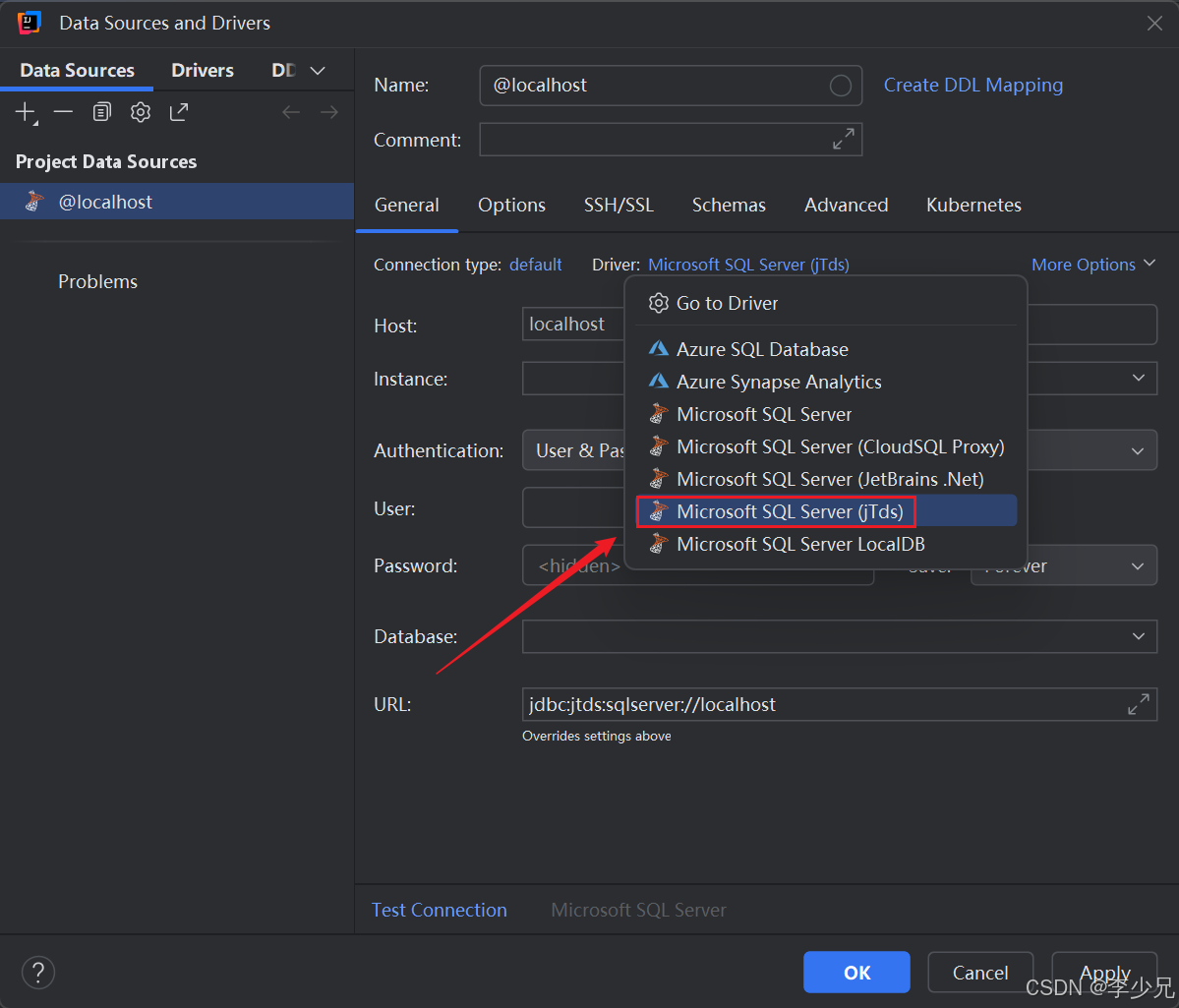Click the make global export arrow icon
The height and width of the screenshot is (1008, 1179).
(179, 112)
